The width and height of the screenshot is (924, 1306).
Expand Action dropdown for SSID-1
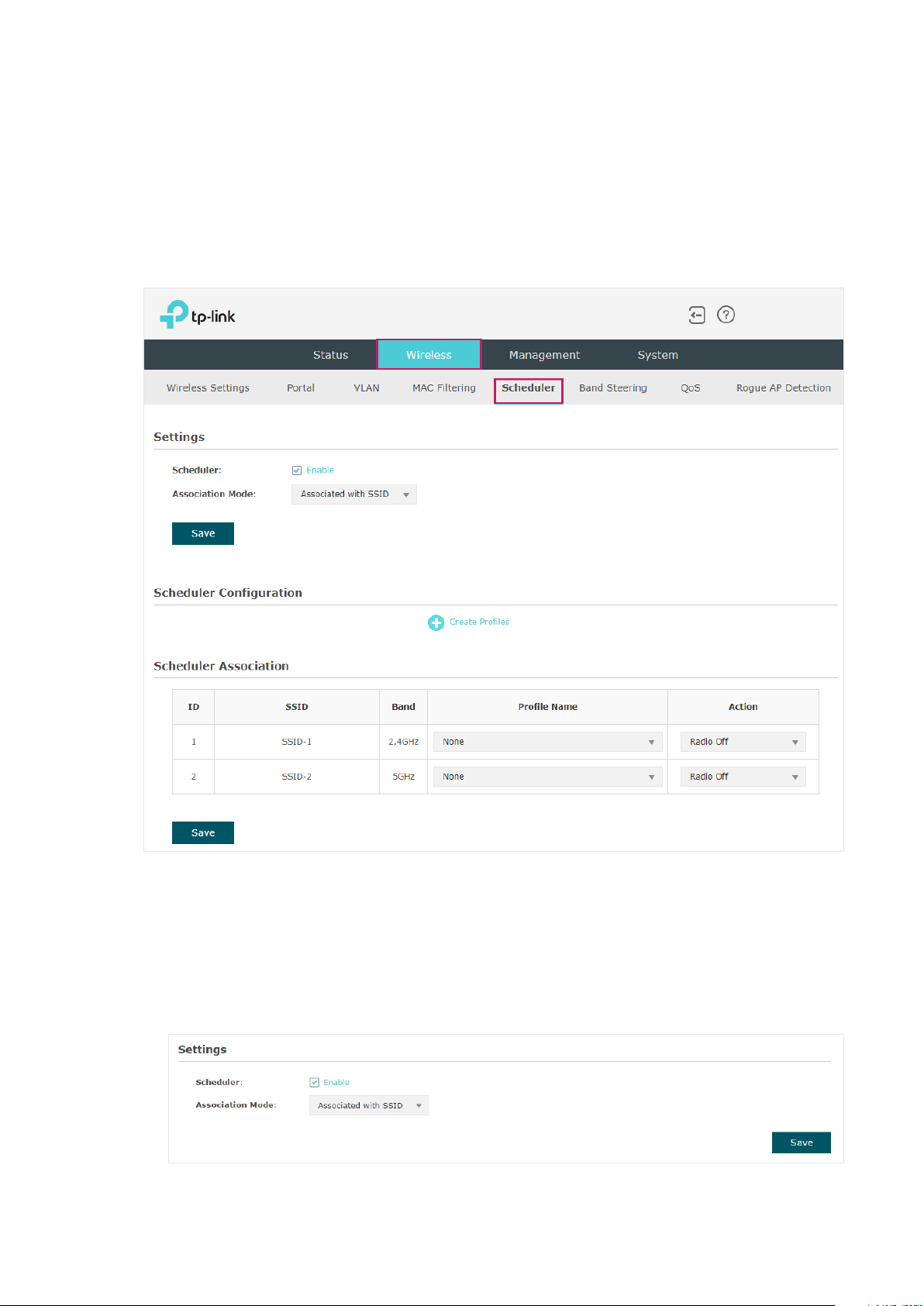[743, 742]
